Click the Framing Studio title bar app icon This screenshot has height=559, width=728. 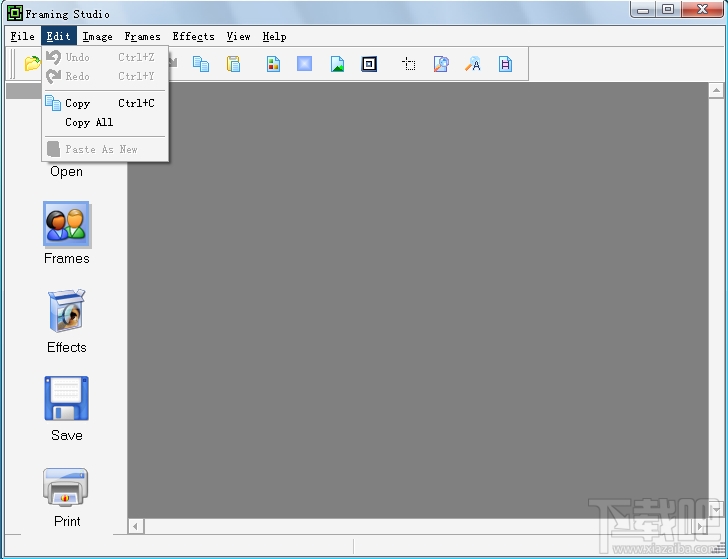click(x=14, y=13)
